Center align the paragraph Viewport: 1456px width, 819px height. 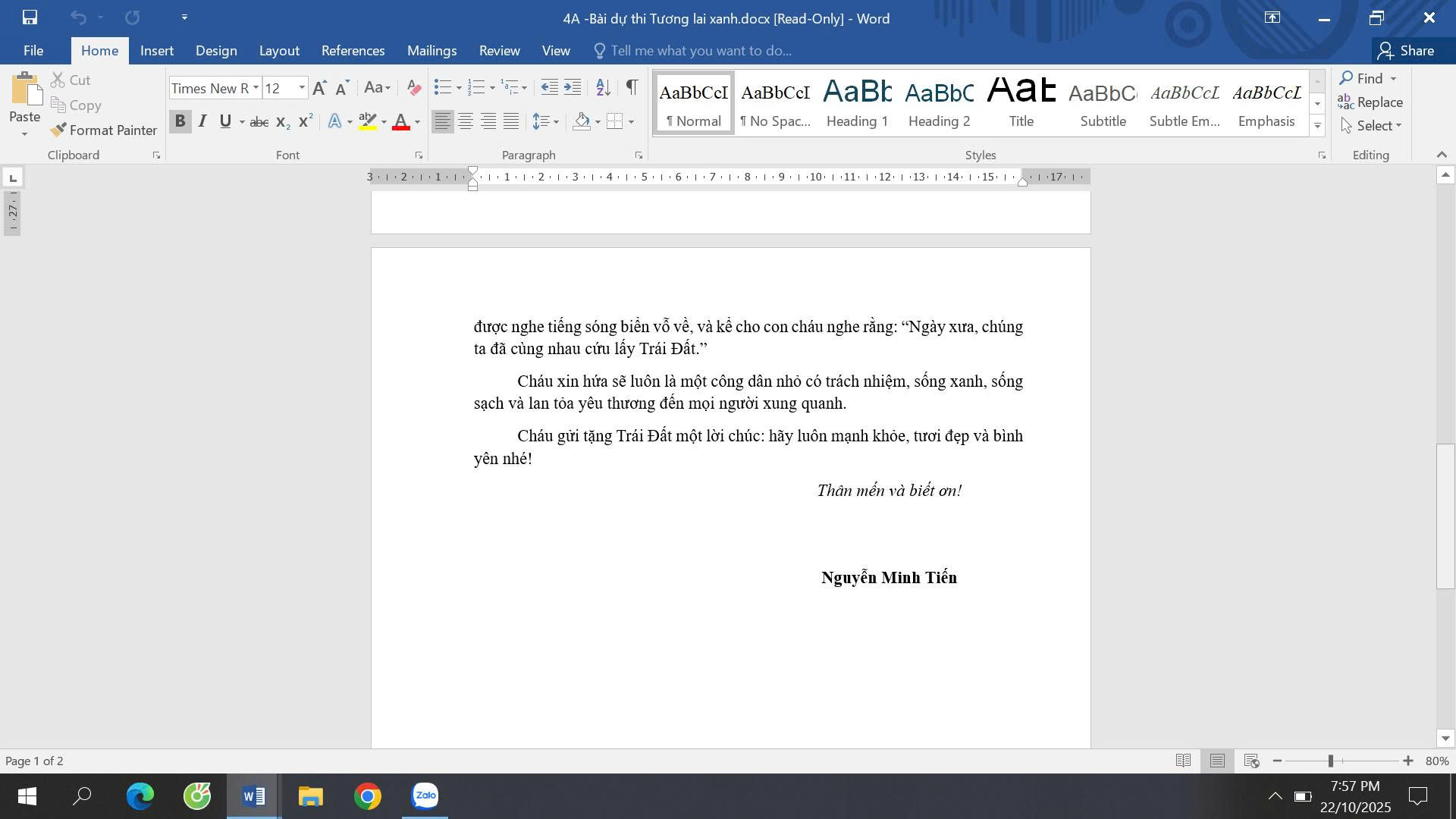pyautogui.click(x=466, y=121)
